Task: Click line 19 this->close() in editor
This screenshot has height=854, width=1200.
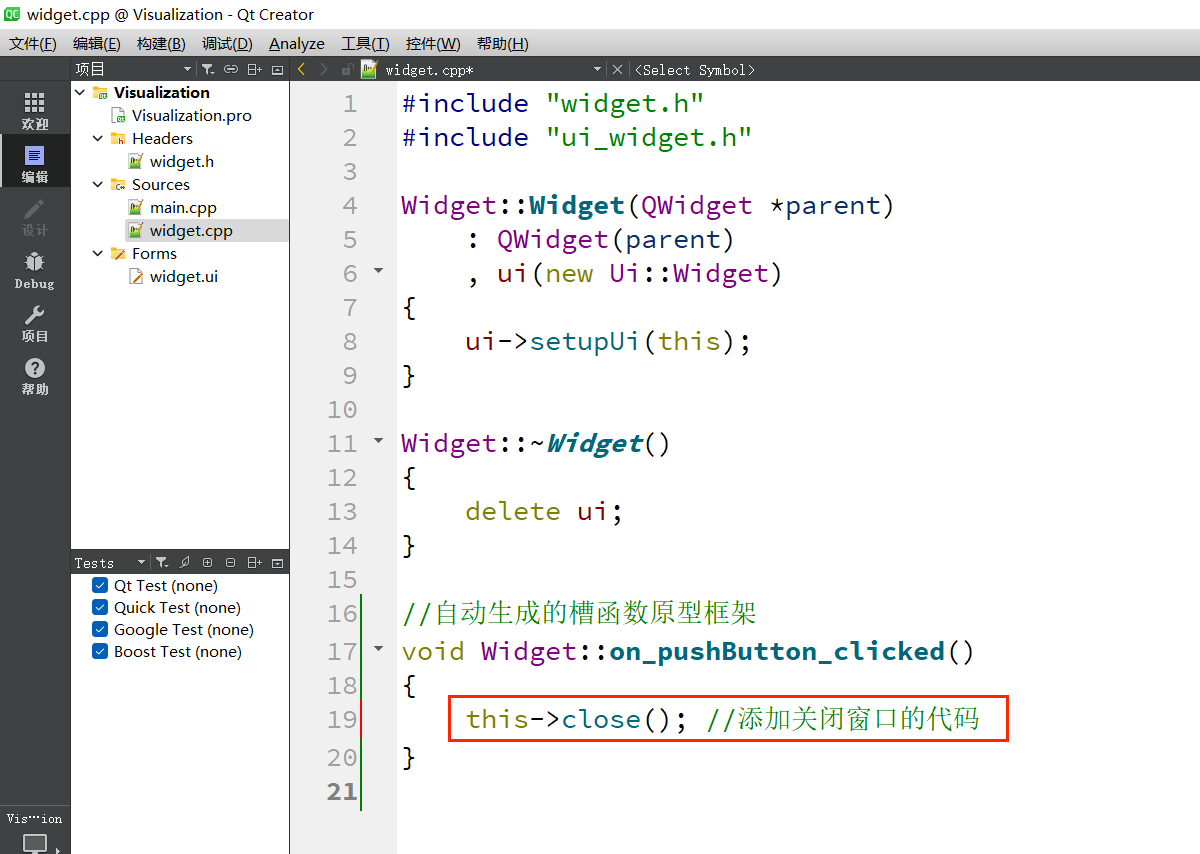Action: pos(577,719)
